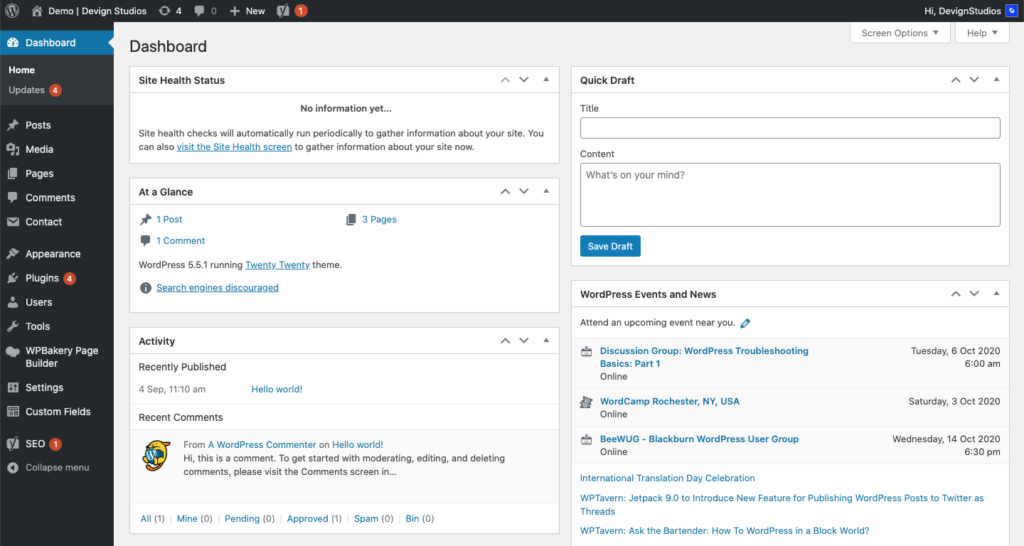Click the WPBakery Page Builder cloud icon

point(12,351)
